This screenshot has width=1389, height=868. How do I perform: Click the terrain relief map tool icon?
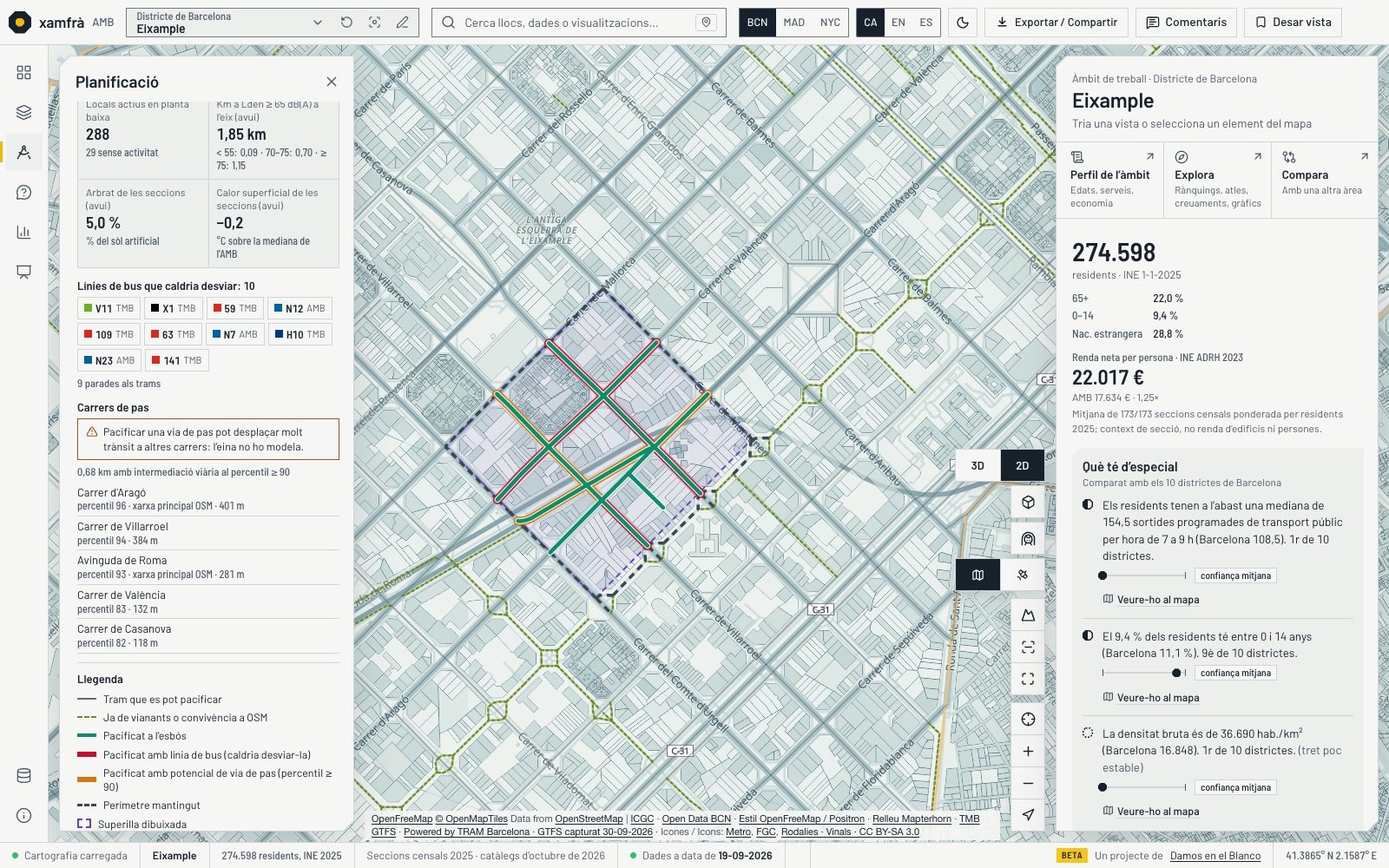click(x=1028, y=615)
